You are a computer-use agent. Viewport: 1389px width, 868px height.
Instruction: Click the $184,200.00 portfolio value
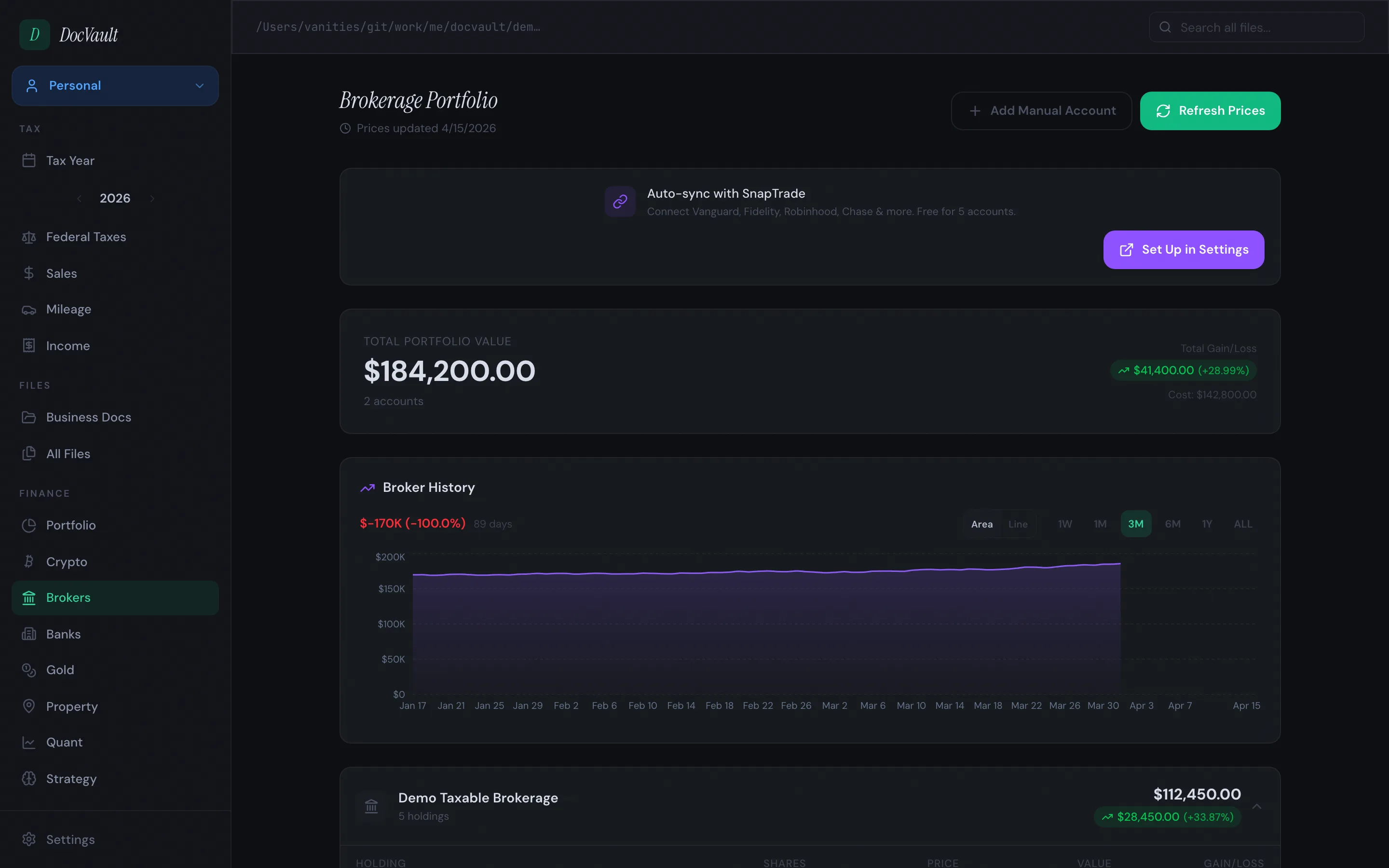click(449, 371)
